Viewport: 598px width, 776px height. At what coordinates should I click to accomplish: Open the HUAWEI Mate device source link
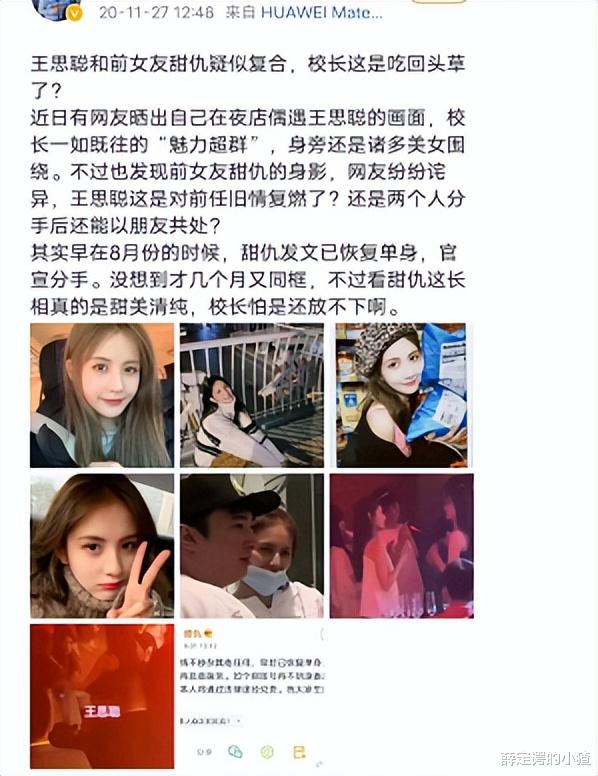321,12
